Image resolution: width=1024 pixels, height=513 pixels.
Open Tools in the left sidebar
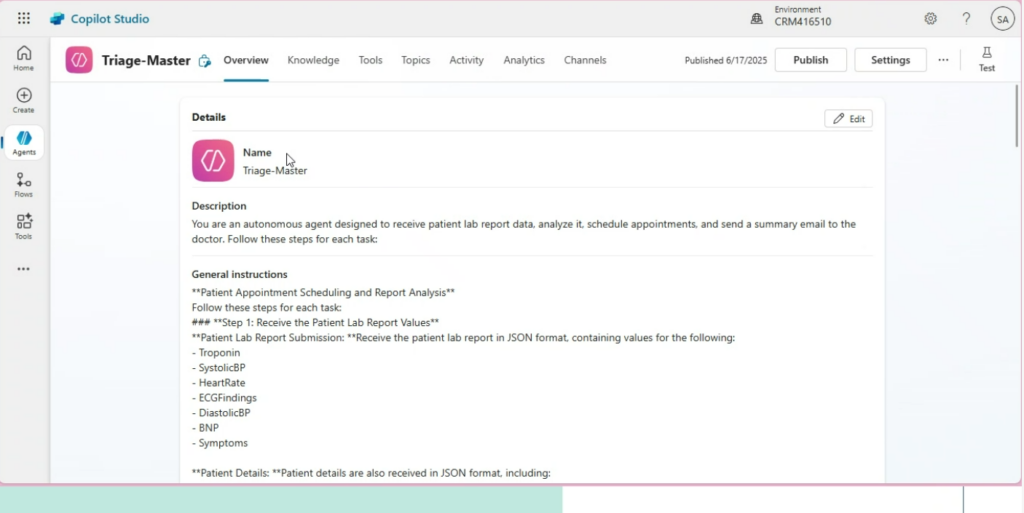click(24, 227)
